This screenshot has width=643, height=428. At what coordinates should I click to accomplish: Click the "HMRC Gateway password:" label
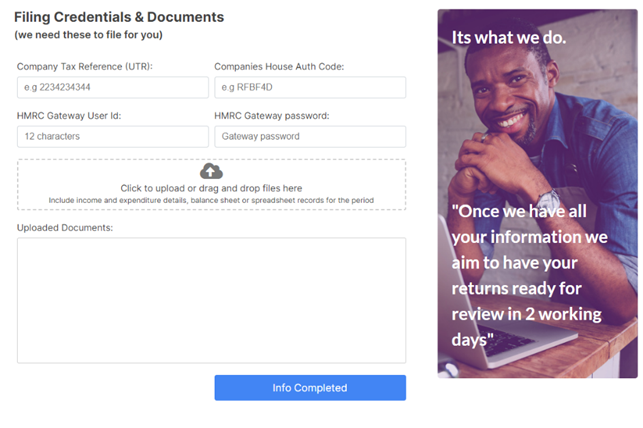[272, 116]
